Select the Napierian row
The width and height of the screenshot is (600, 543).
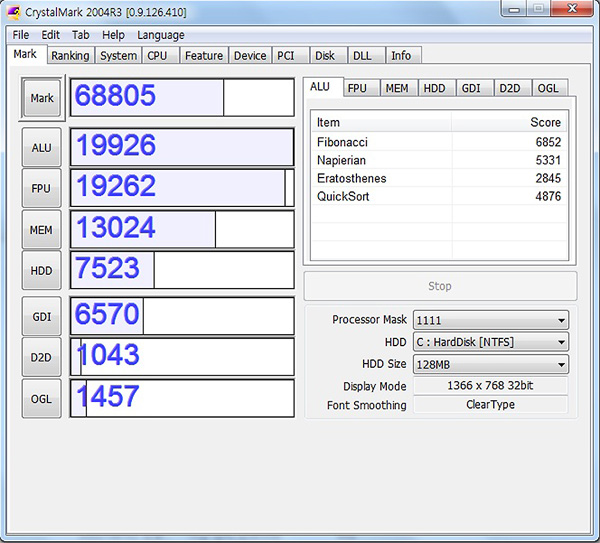pyautogui.click(x=439, y=160)
